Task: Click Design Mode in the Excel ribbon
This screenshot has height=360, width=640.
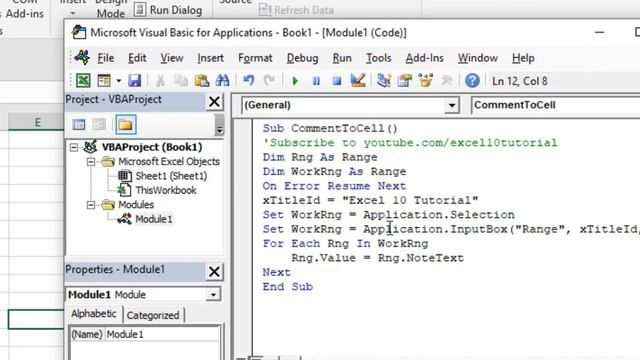Action: (x=111, y=8)
